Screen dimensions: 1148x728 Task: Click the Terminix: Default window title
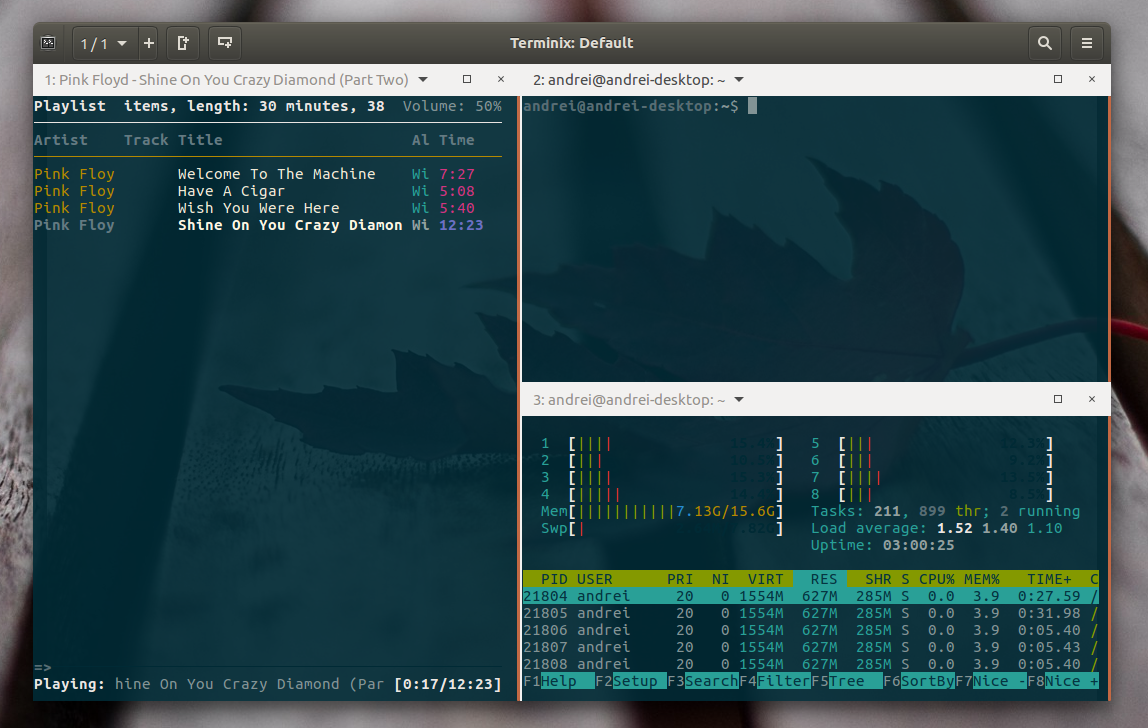[x=572, y=43]
